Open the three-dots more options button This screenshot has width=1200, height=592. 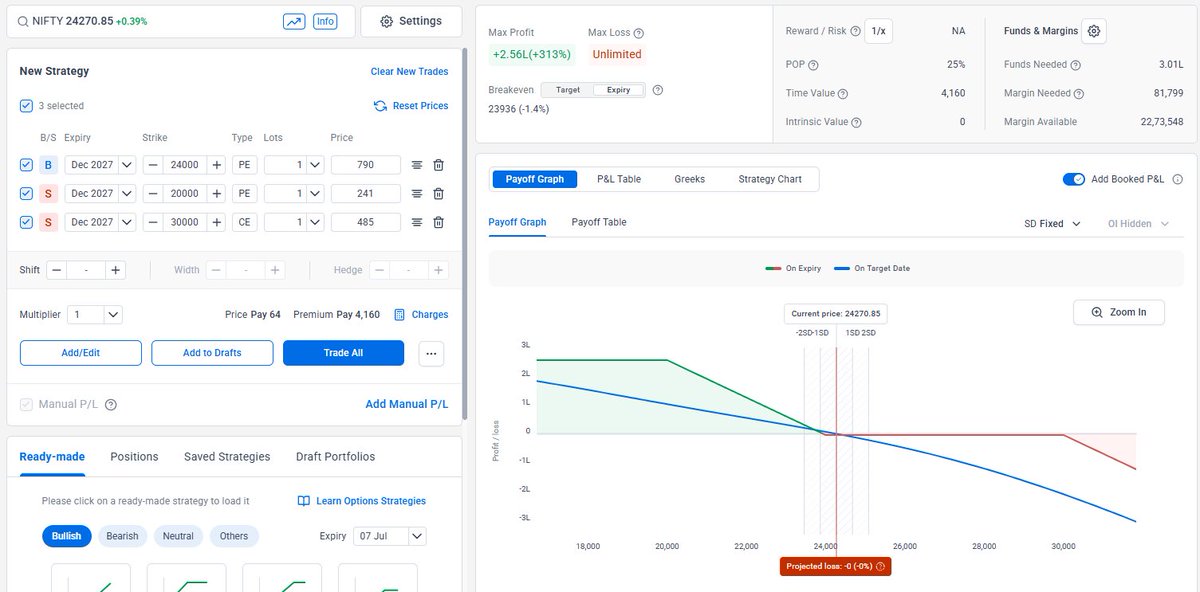(x=432, y=353)
